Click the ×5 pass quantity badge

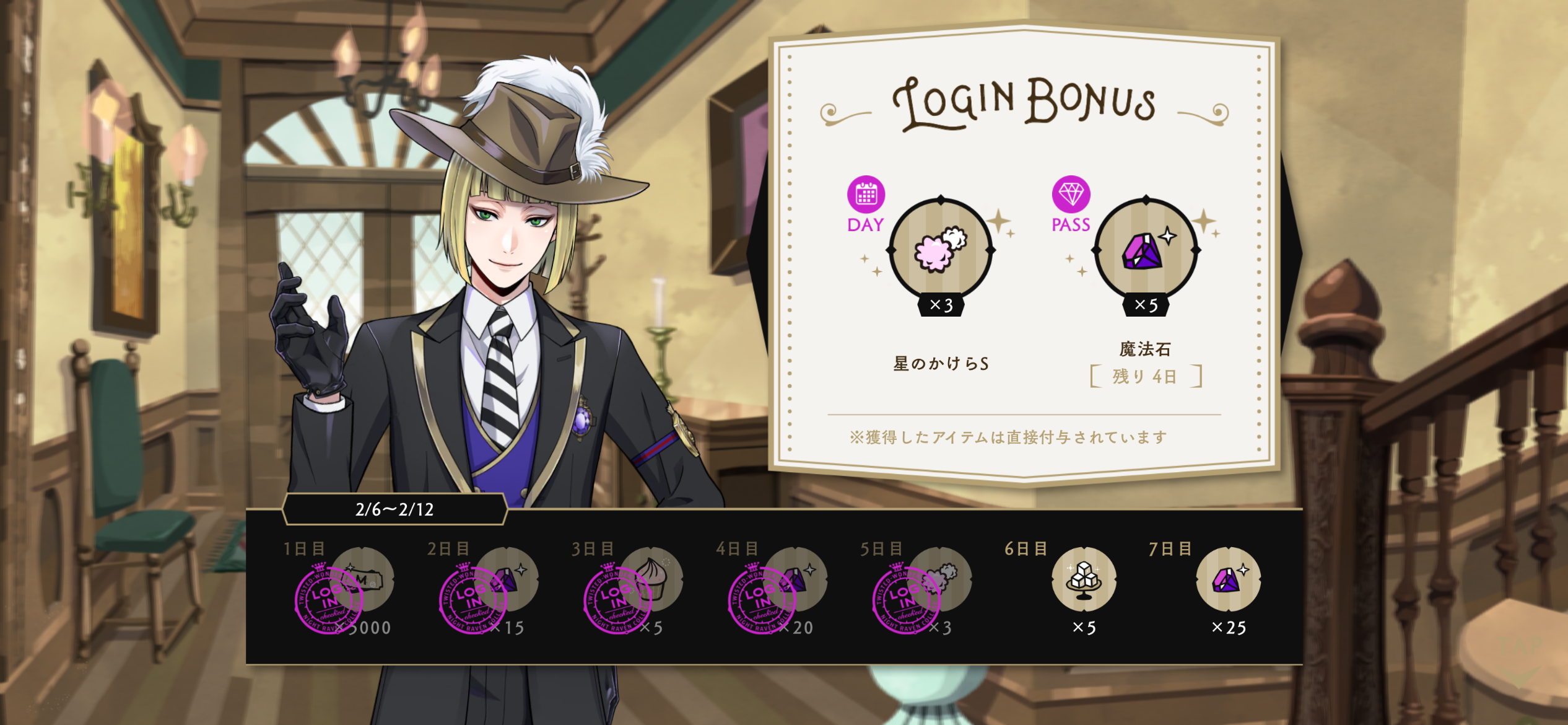point(1146,305)
